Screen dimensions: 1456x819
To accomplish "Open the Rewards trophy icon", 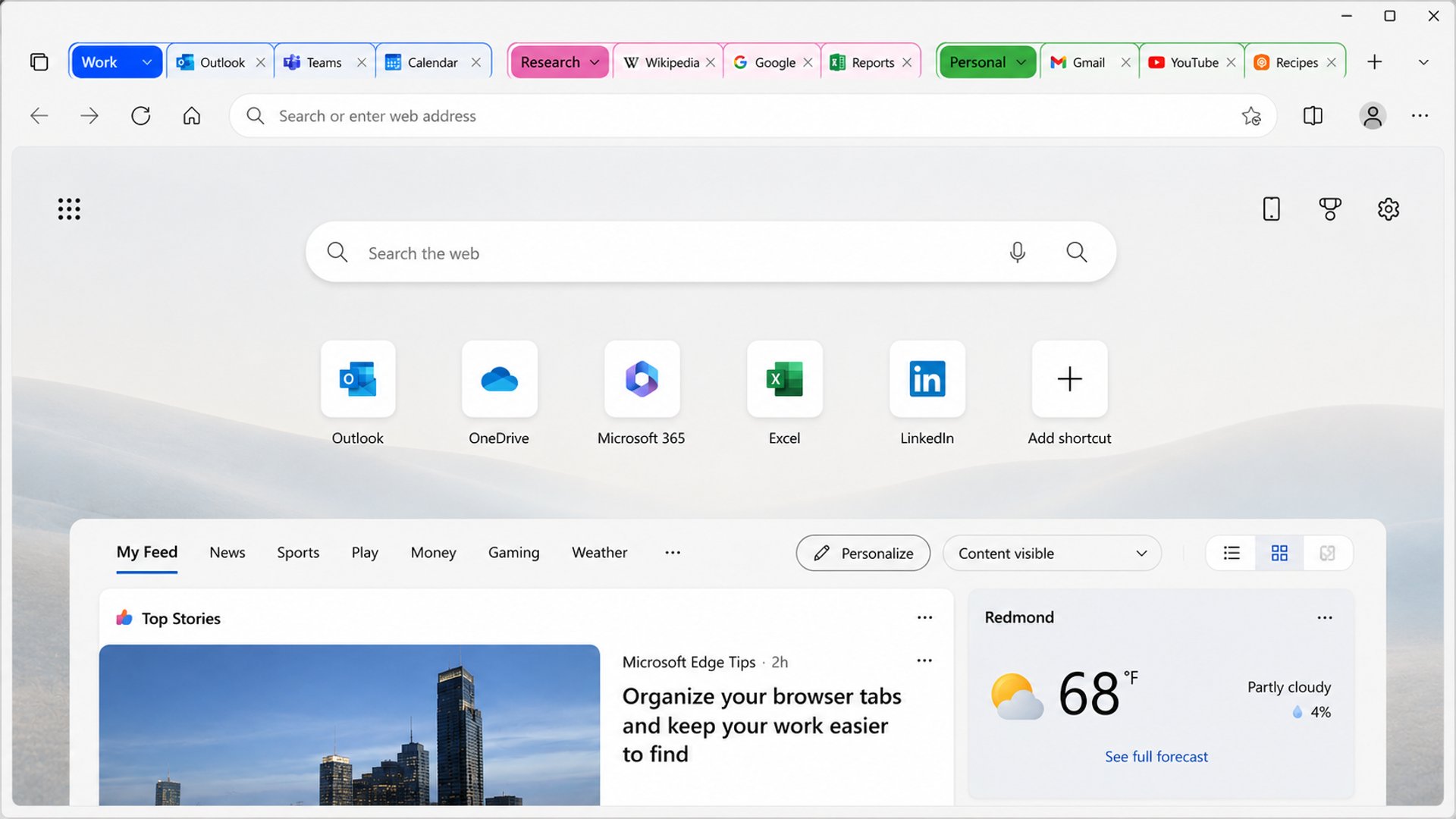I will pos(1330,209).
